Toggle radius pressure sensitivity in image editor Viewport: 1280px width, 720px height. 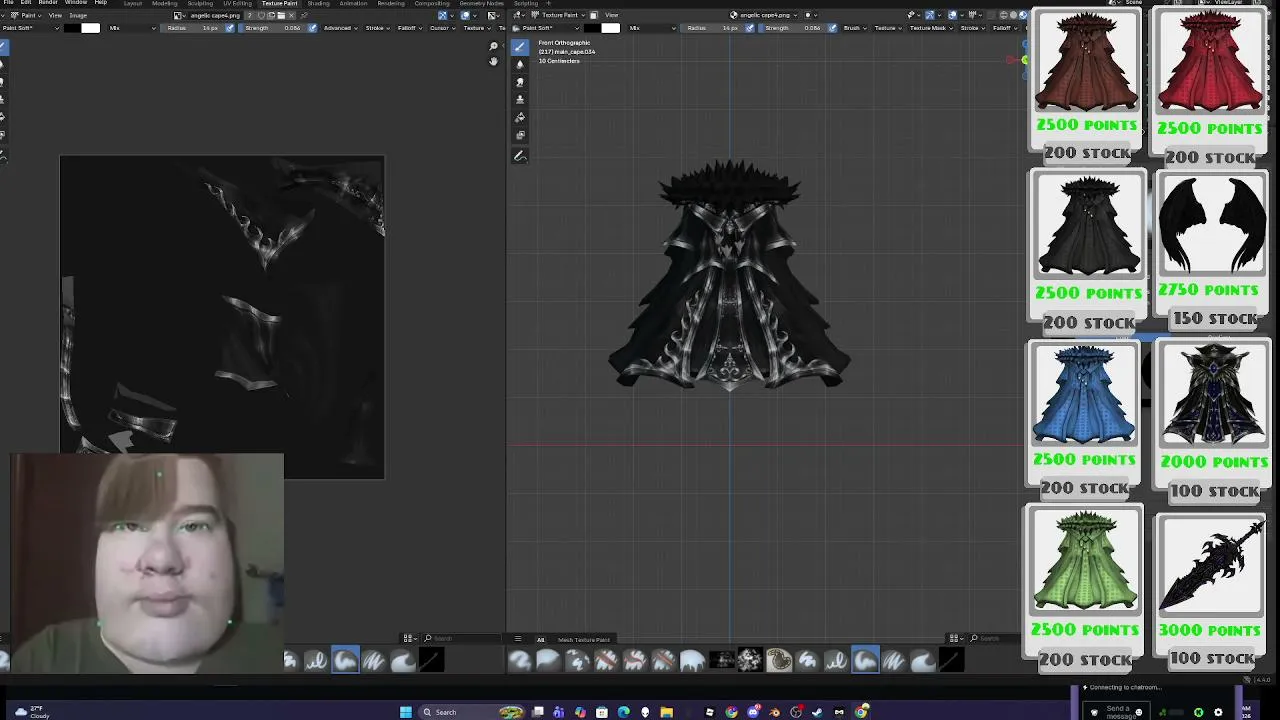click(230, 28)
